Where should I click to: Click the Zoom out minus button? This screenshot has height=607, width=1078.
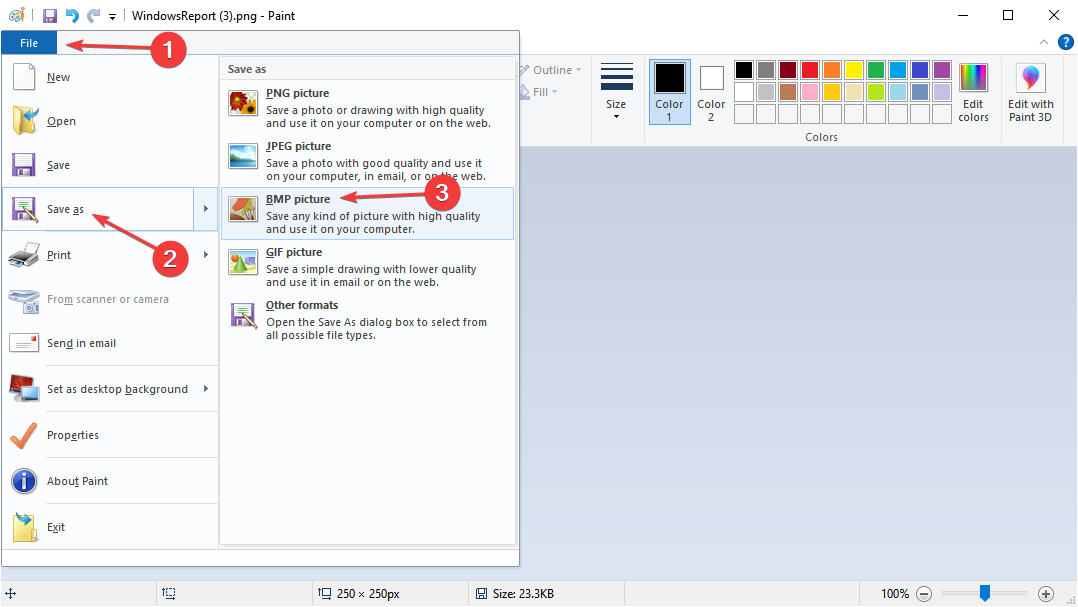(925, 593)
